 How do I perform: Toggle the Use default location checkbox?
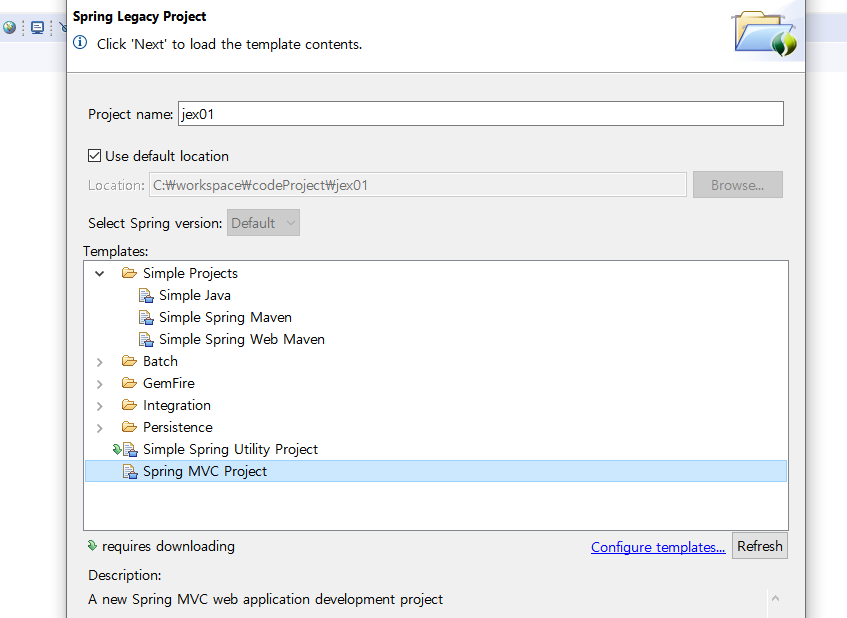(x=95, y=156)
